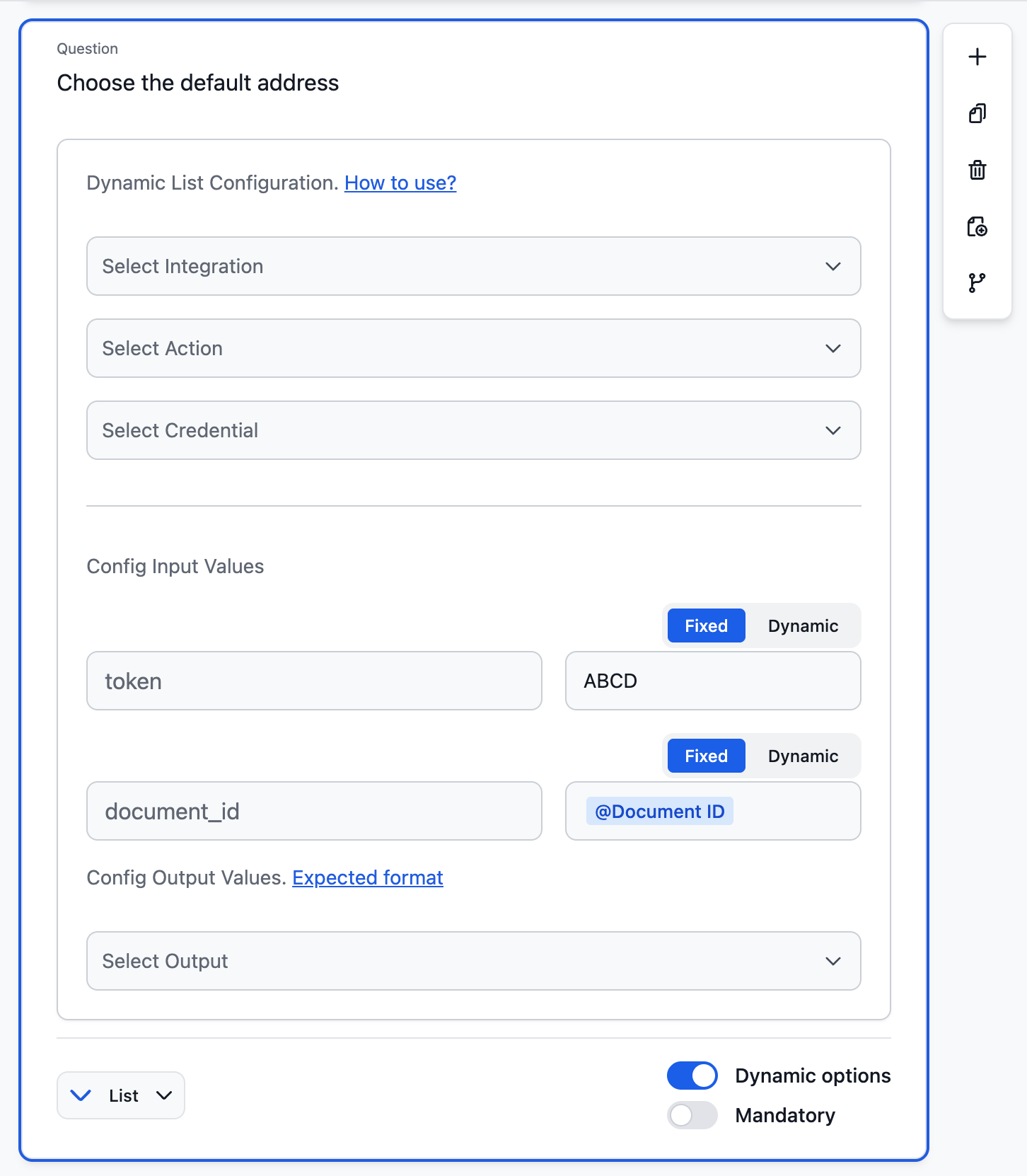Open the How to use link
Screen dimensions: 1027x1176
[x=400, y=183]
